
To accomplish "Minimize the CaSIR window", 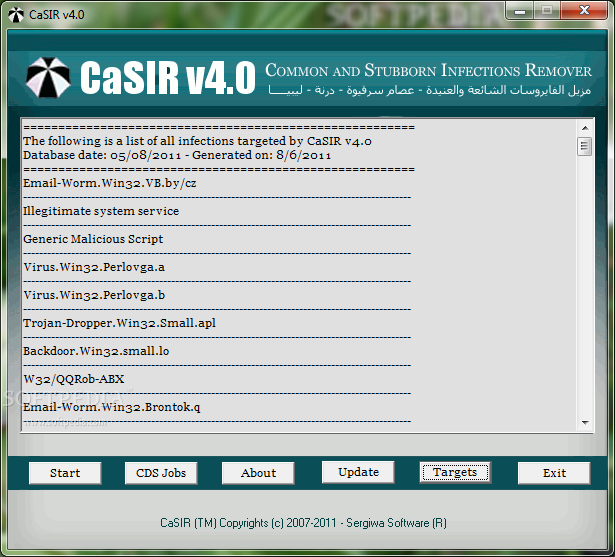I will tap(520, 11).
